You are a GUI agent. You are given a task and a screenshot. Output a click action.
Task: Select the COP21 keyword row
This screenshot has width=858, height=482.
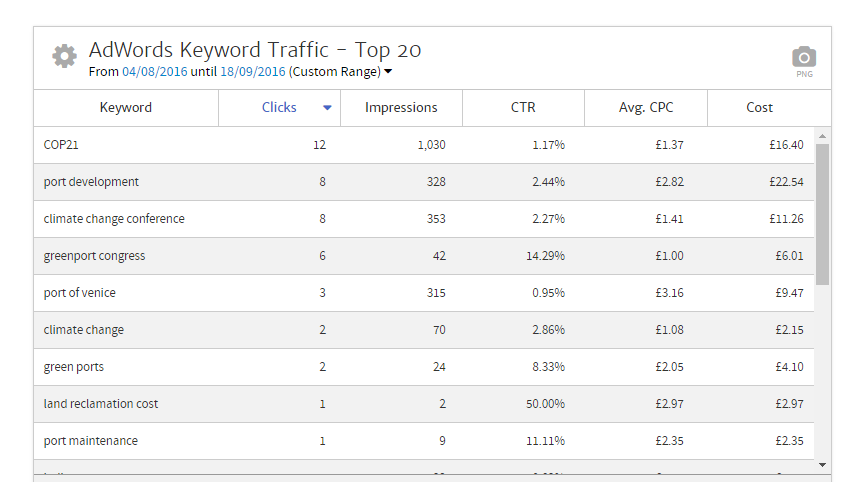pyautogui.click(x=61, y=145)
